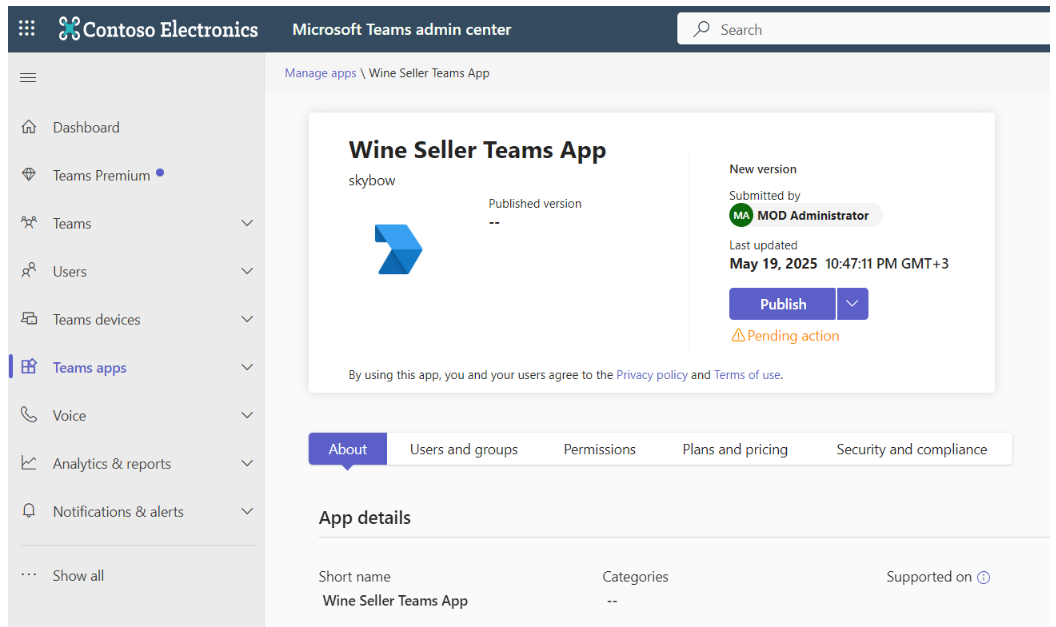1056x627 pixels.
Task: Click the Analytics & reports chart icon
Action: 28,463
